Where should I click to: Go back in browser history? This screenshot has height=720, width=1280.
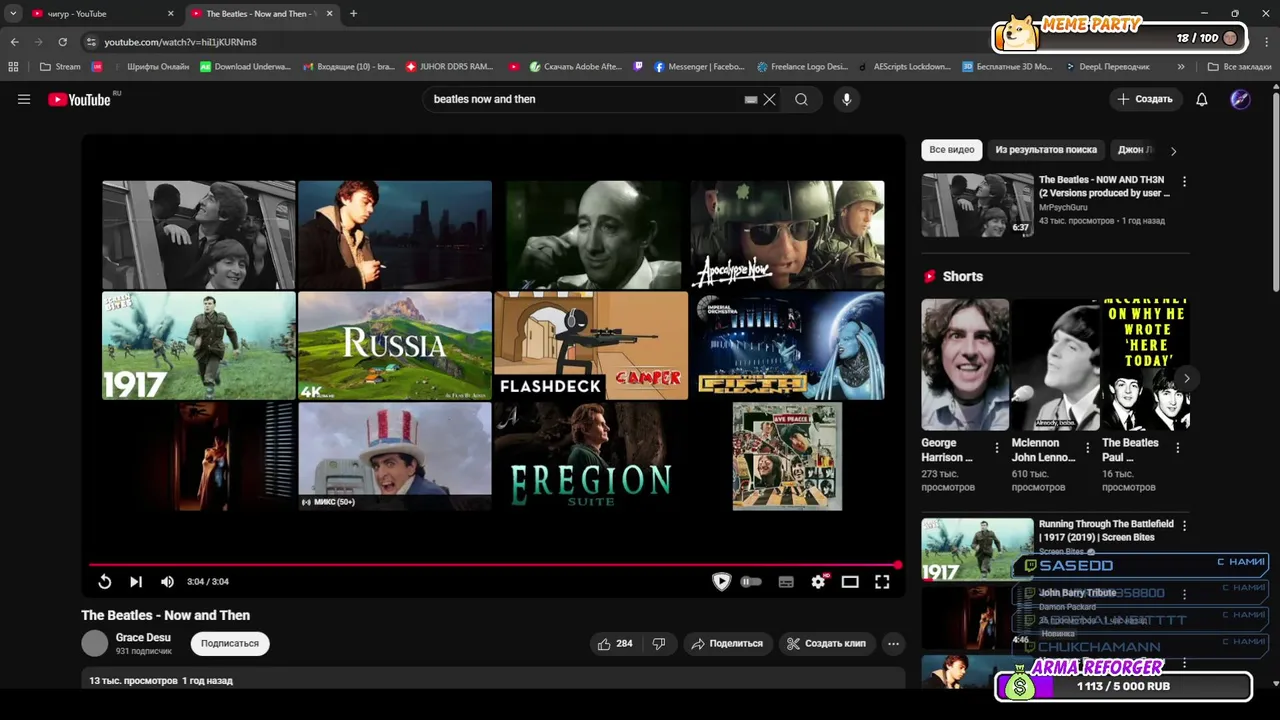[14, 42]
